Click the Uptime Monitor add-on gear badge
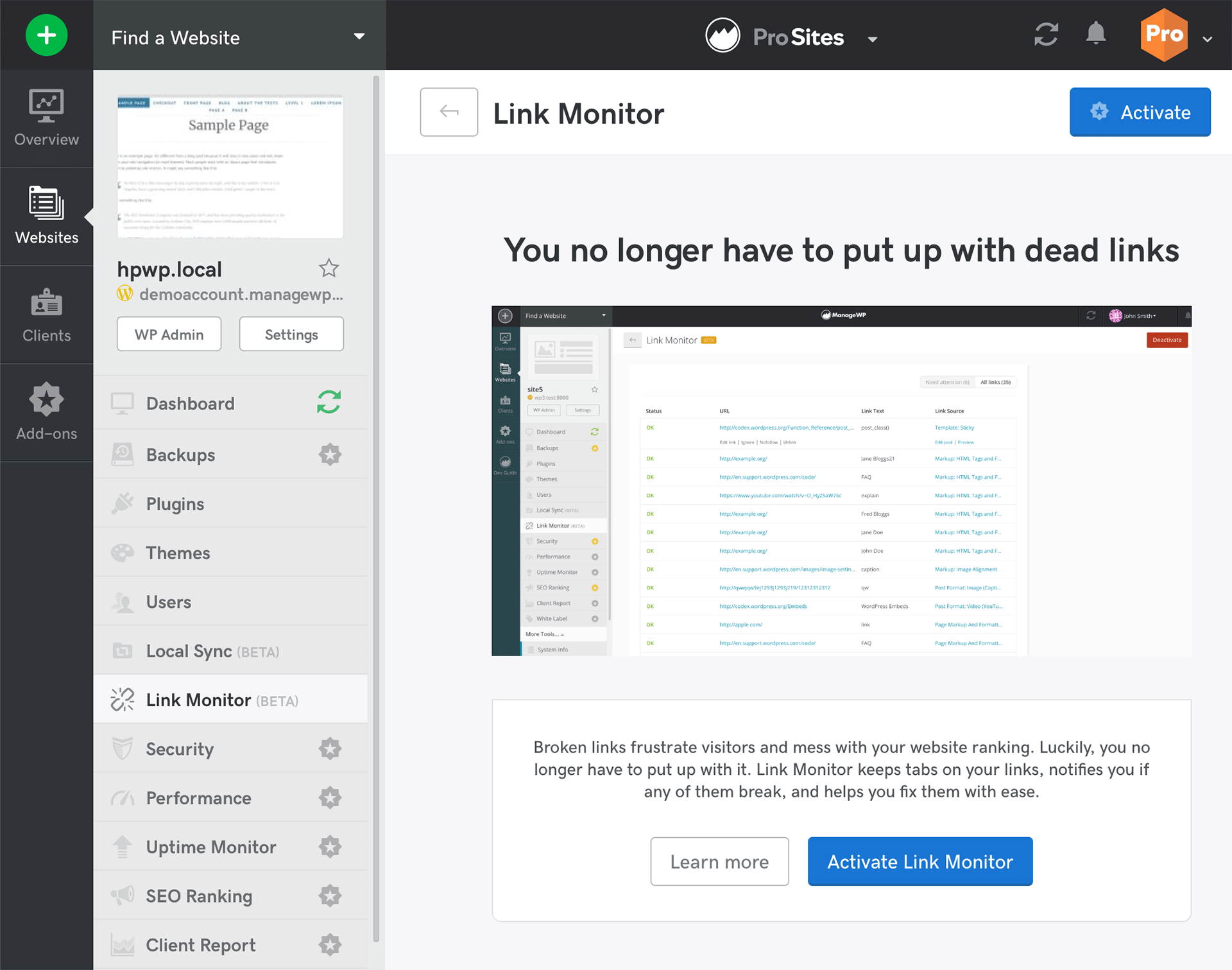The width and height of the screenshot is (1232, 970). coord(330,847)
